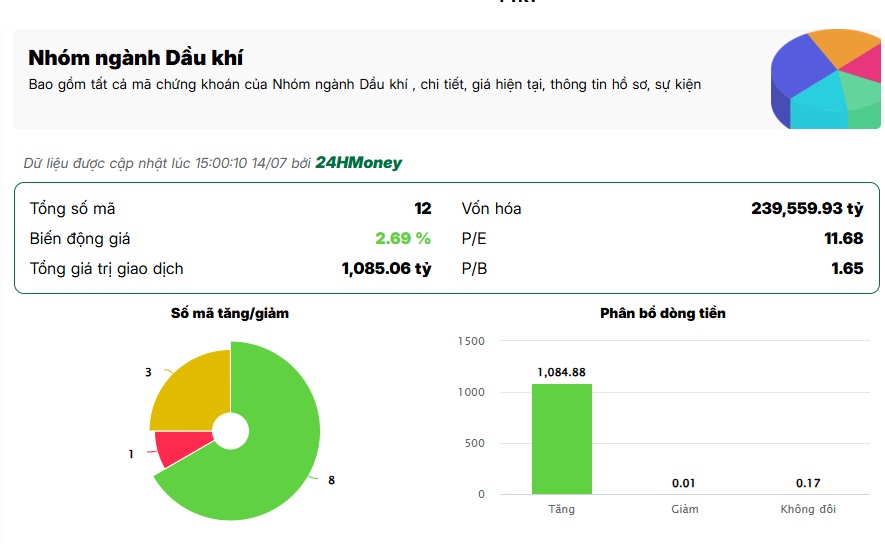
Task: Click the P/B label
Action: tap(474, 269)
